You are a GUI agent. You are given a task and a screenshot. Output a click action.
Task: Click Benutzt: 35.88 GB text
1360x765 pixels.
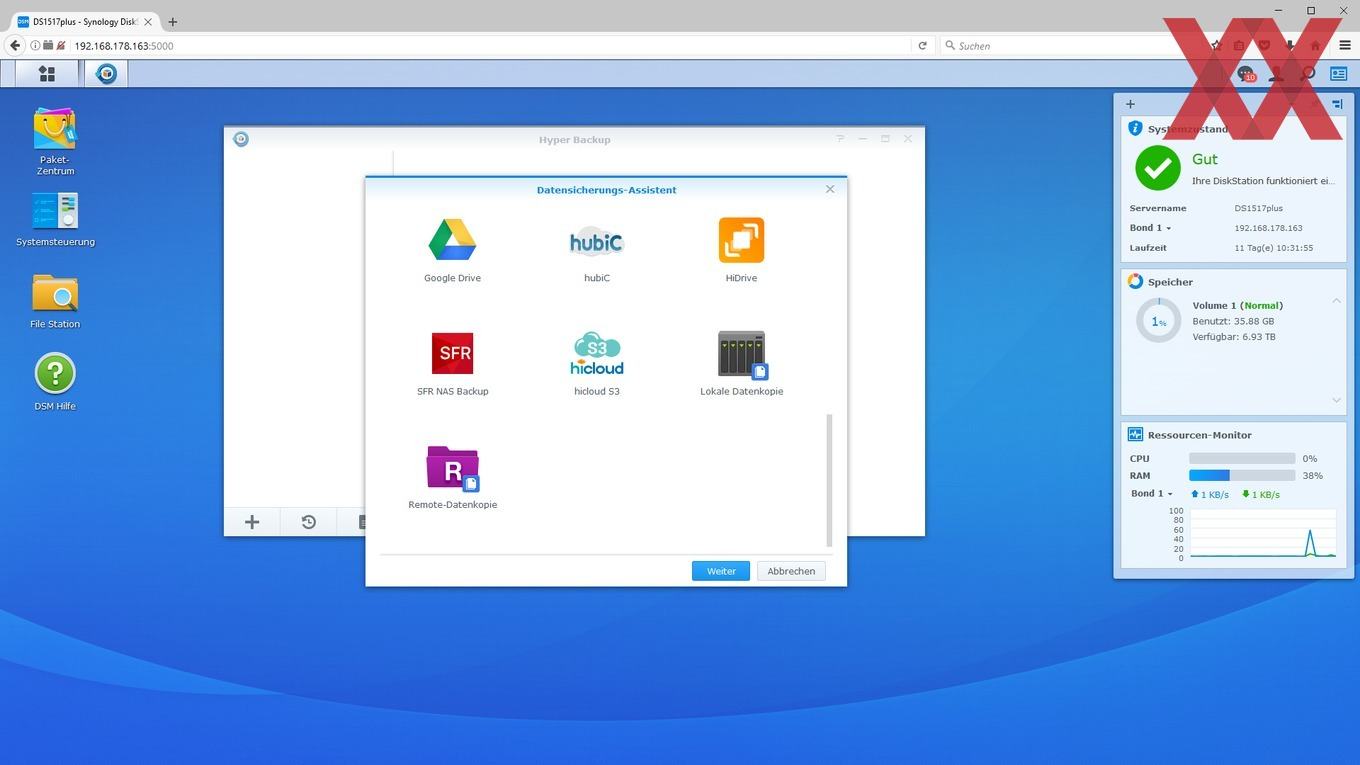[x=1233, y=321]
